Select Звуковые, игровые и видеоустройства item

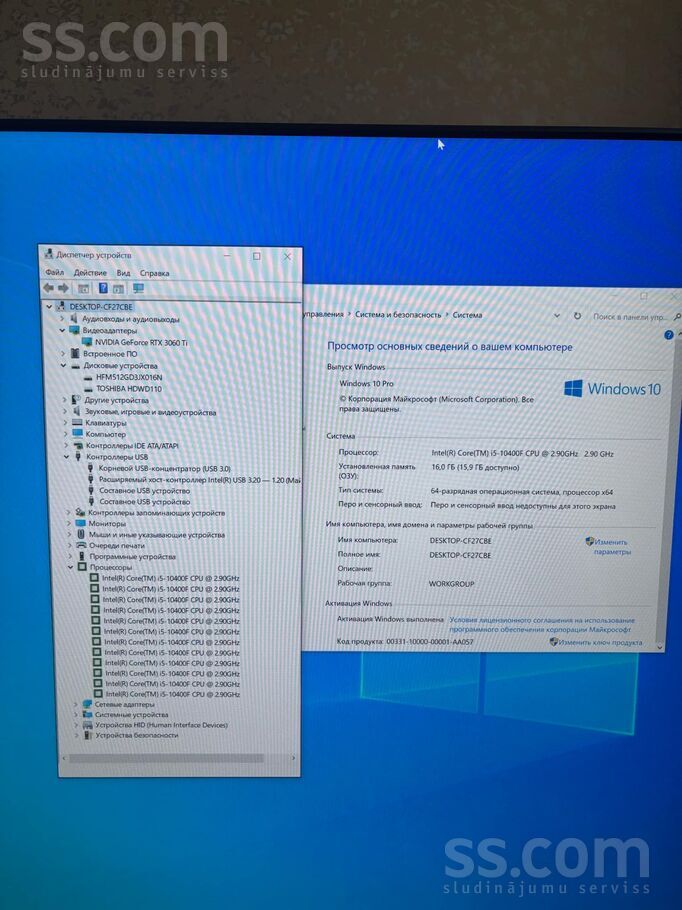[x=150, y=412]
